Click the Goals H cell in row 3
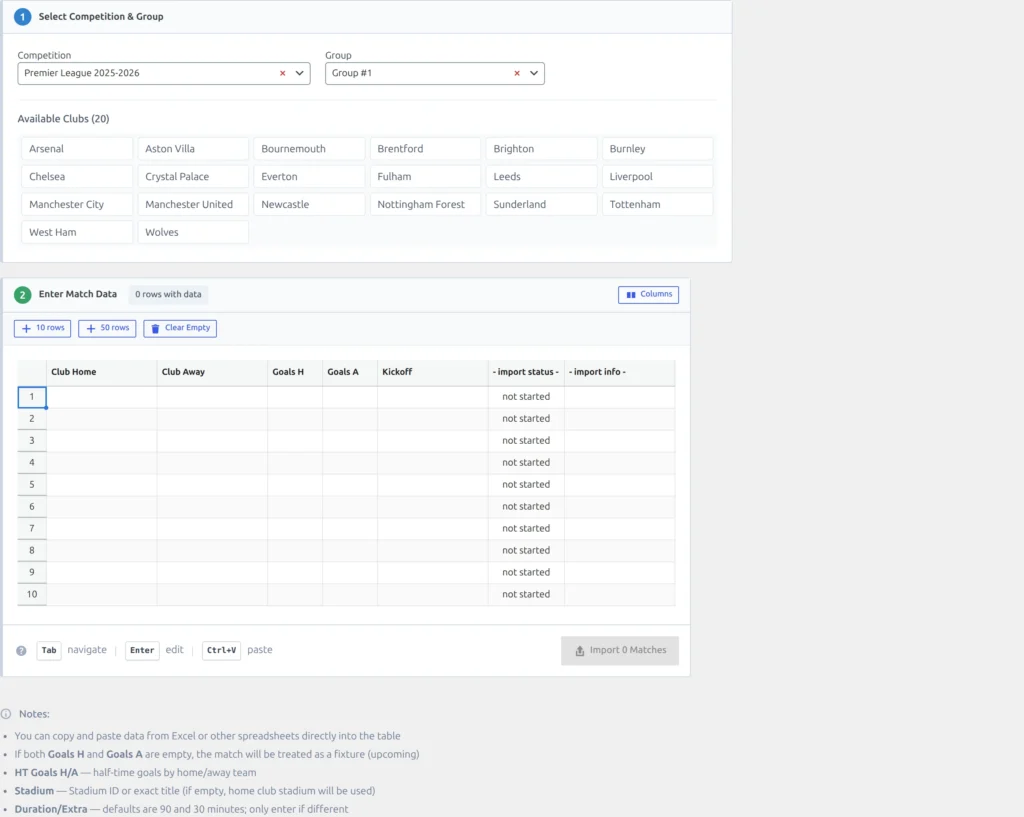 [x=295, y=441]
